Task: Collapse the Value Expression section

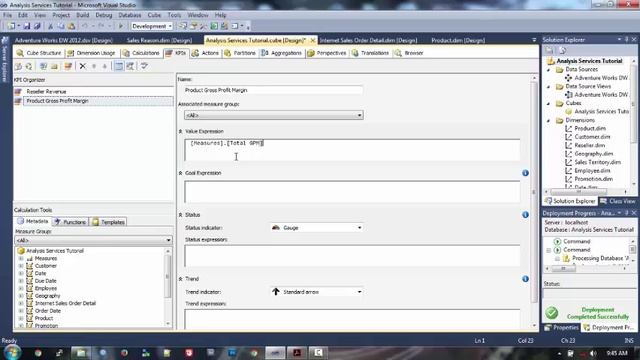Action: pyautogui.click(x=180, y=131)
